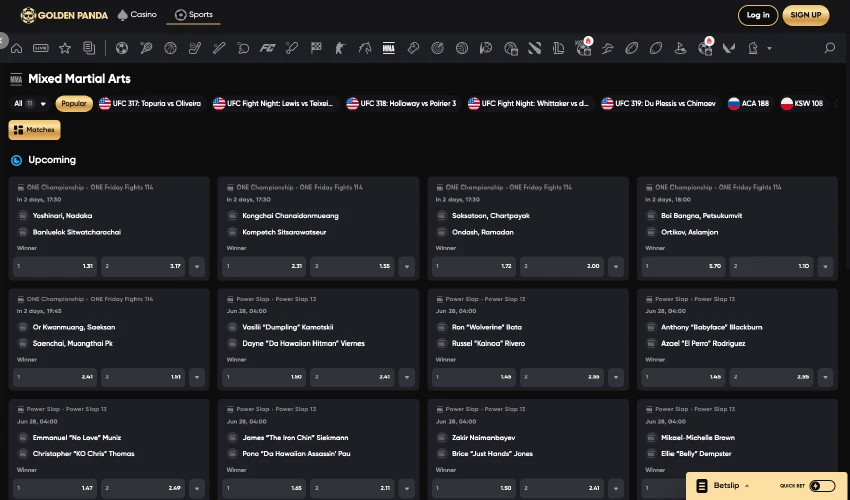The height and width of the screenshot is (500, 850).
Task: Open the favorites star icon
Action: (65, 48)
